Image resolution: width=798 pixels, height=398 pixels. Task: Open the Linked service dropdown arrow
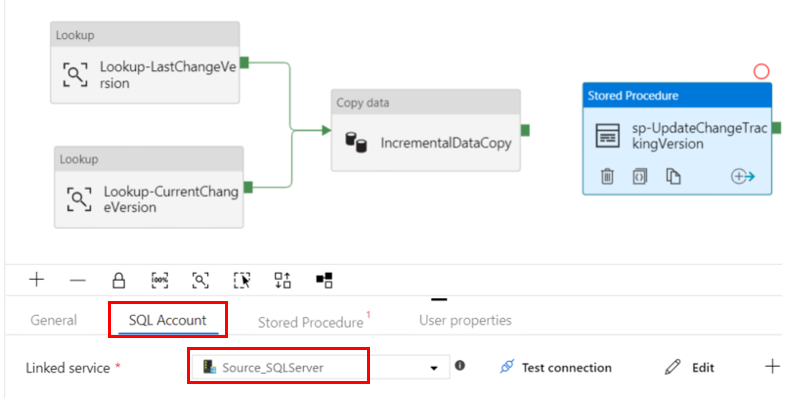pos(434,368)
